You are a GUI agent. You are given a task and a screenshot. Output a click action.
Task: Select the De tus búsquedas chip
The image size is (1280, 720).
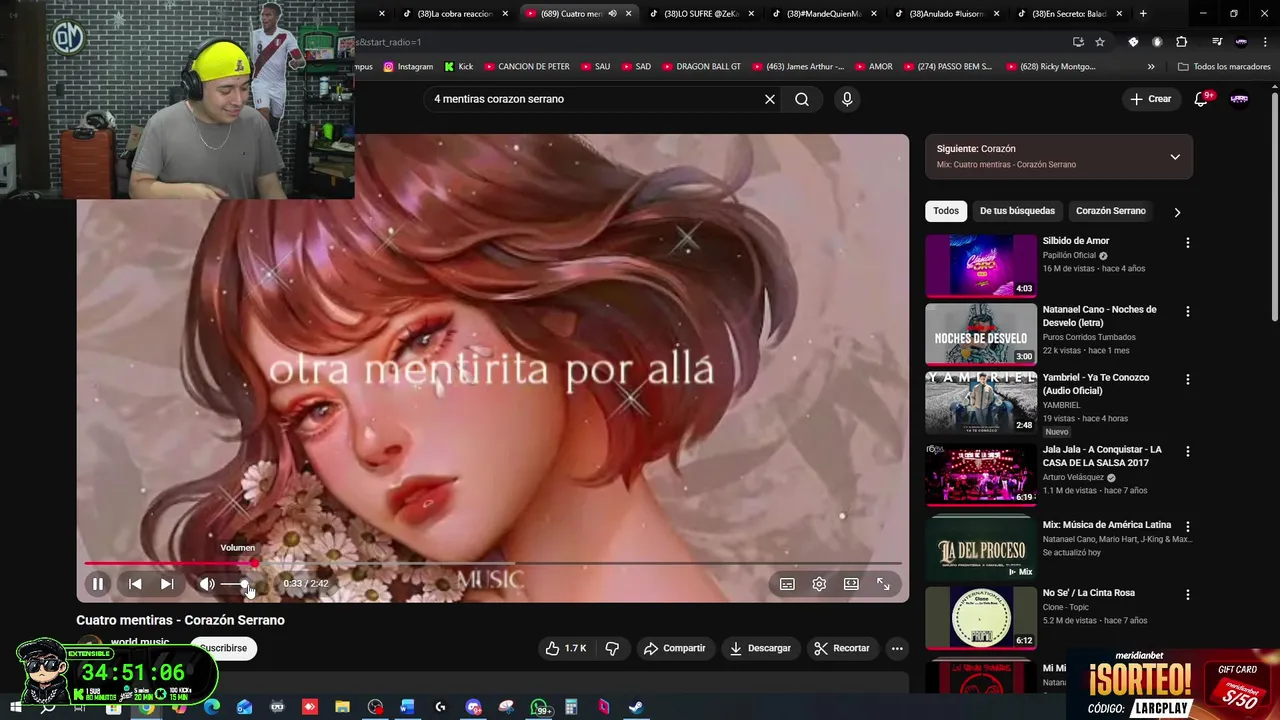point(1017,211)
